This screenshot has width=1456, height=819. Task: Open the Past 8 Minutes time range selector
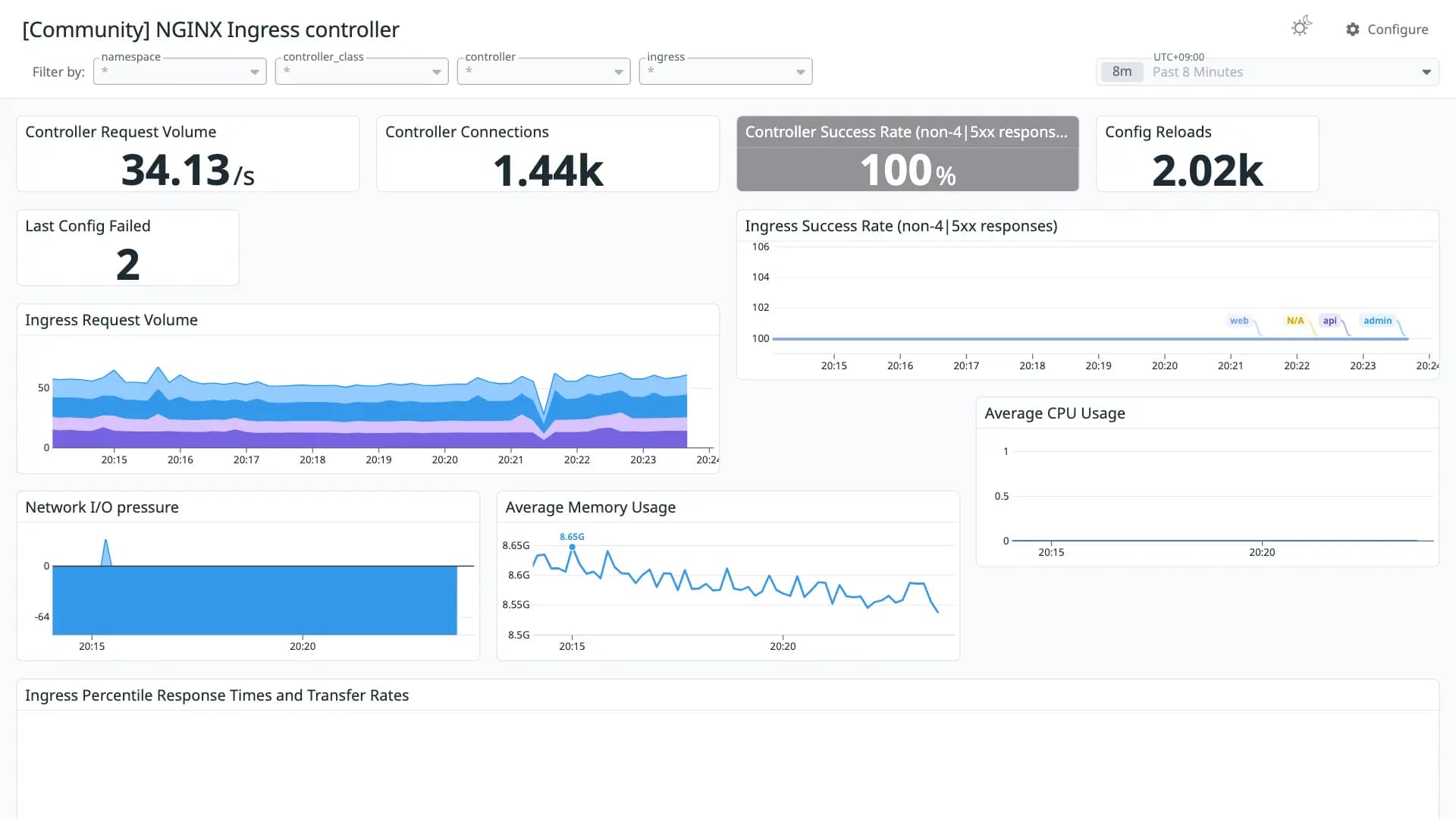(x=1267, y=72)
